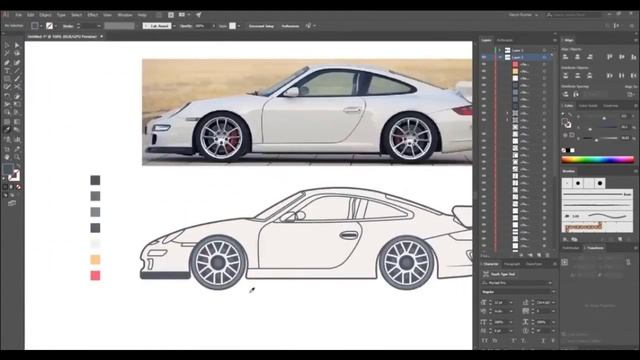Open the File menu
The height and width of the screenshot is (360, 640).
coord(18,15)
